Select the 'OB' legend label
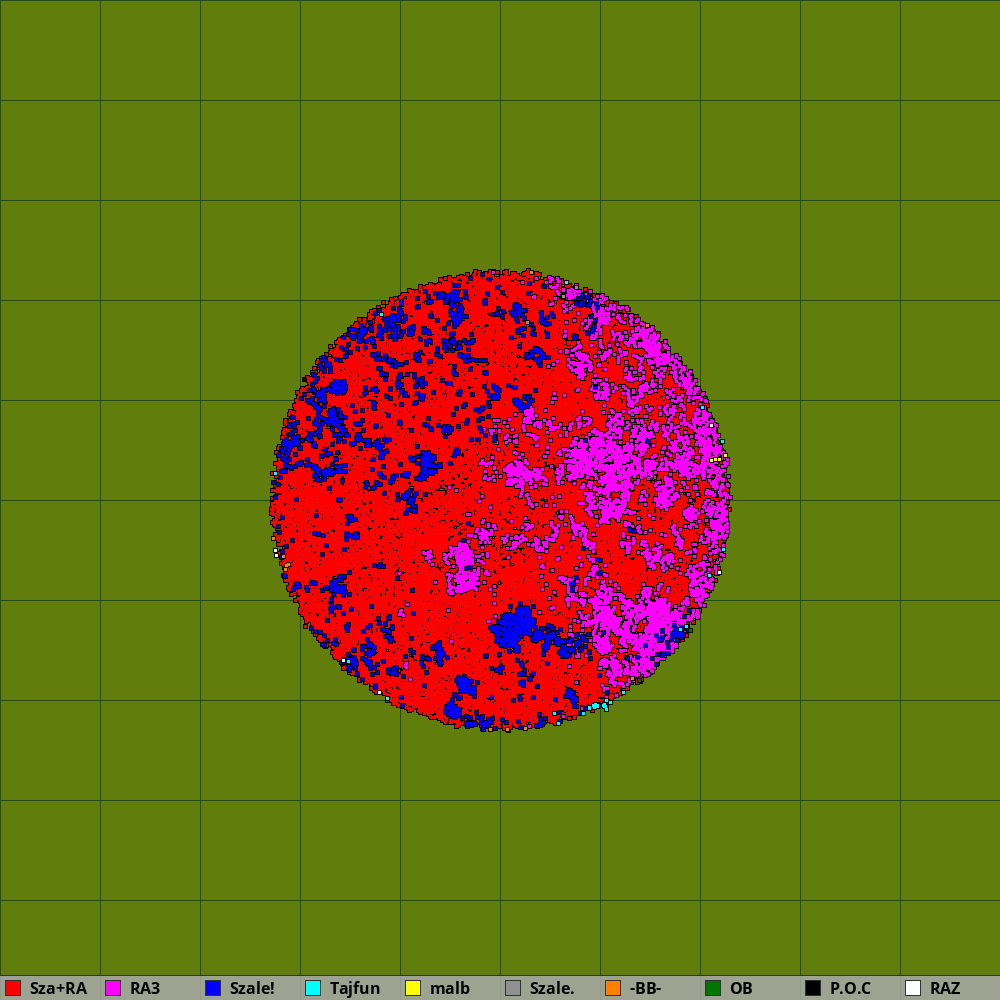 (x=741, y=988)
